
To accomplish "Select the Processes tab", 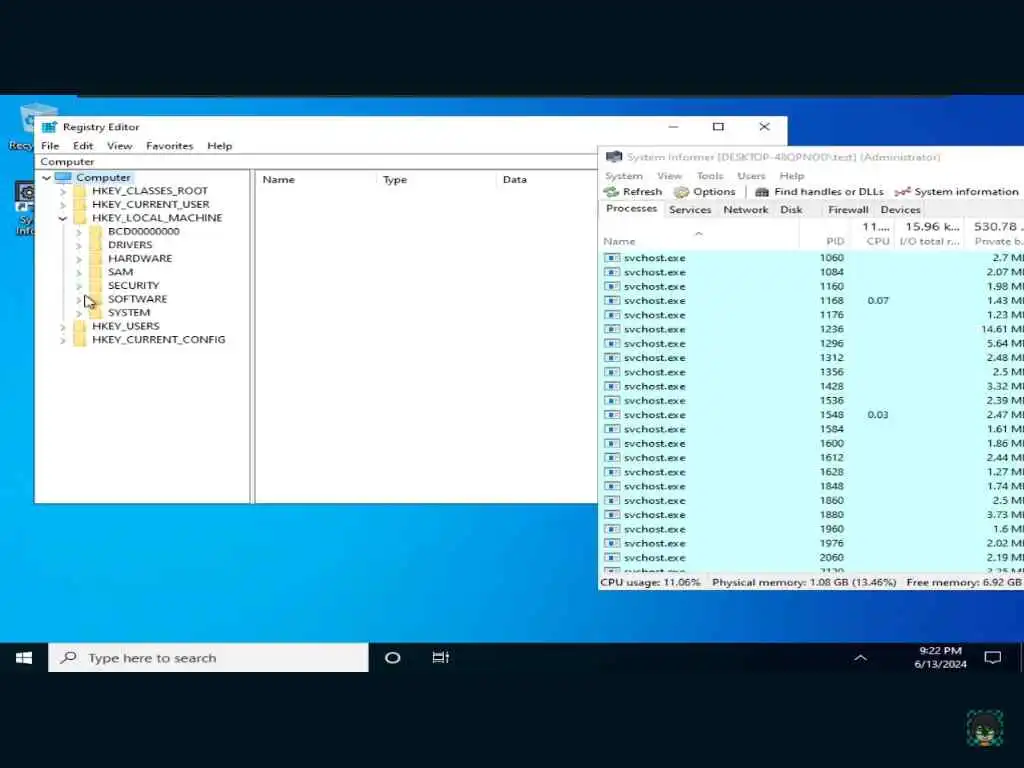I will point(631,209).
